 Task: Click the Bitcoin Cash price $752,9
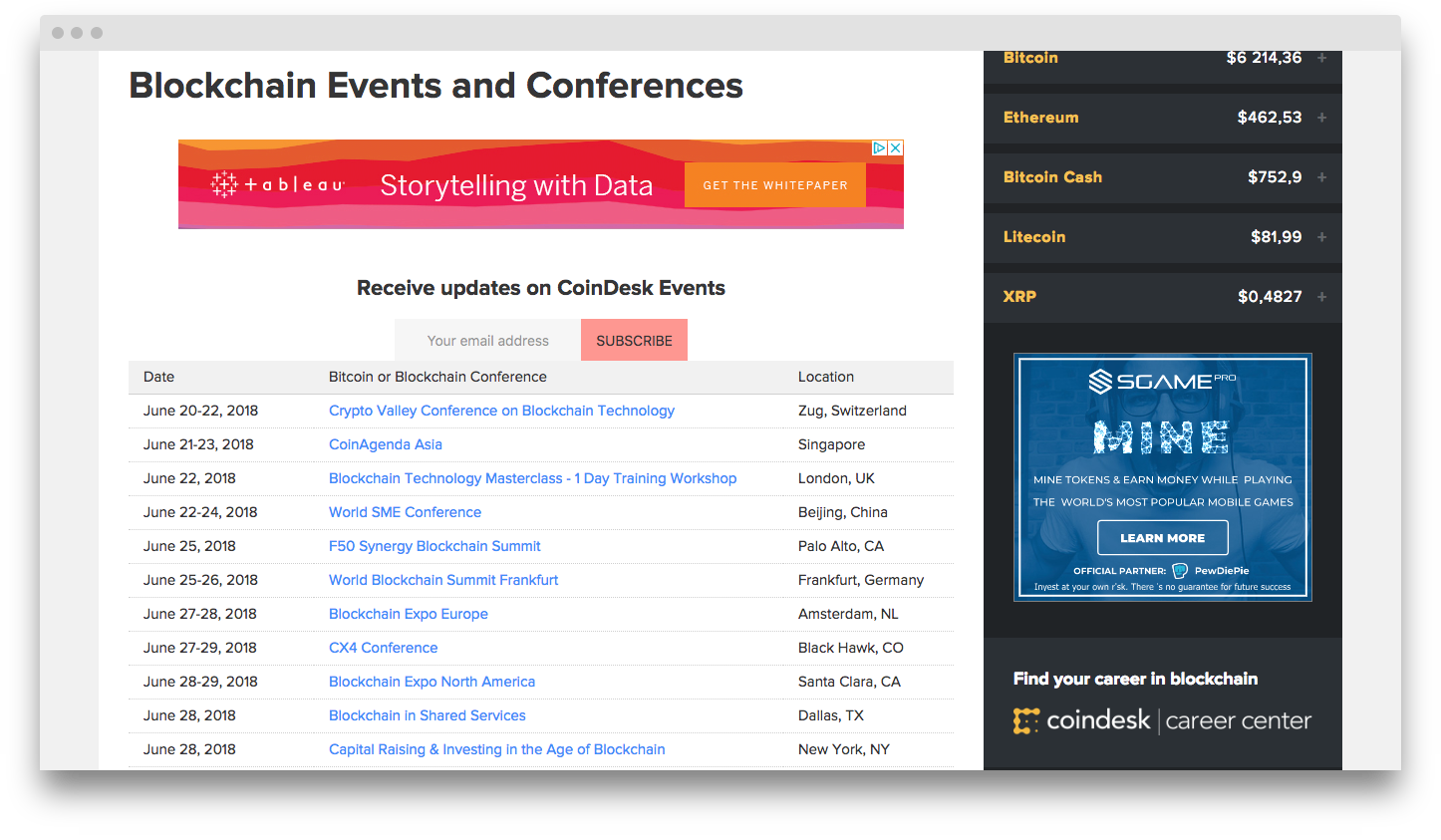click(1275, 177)
